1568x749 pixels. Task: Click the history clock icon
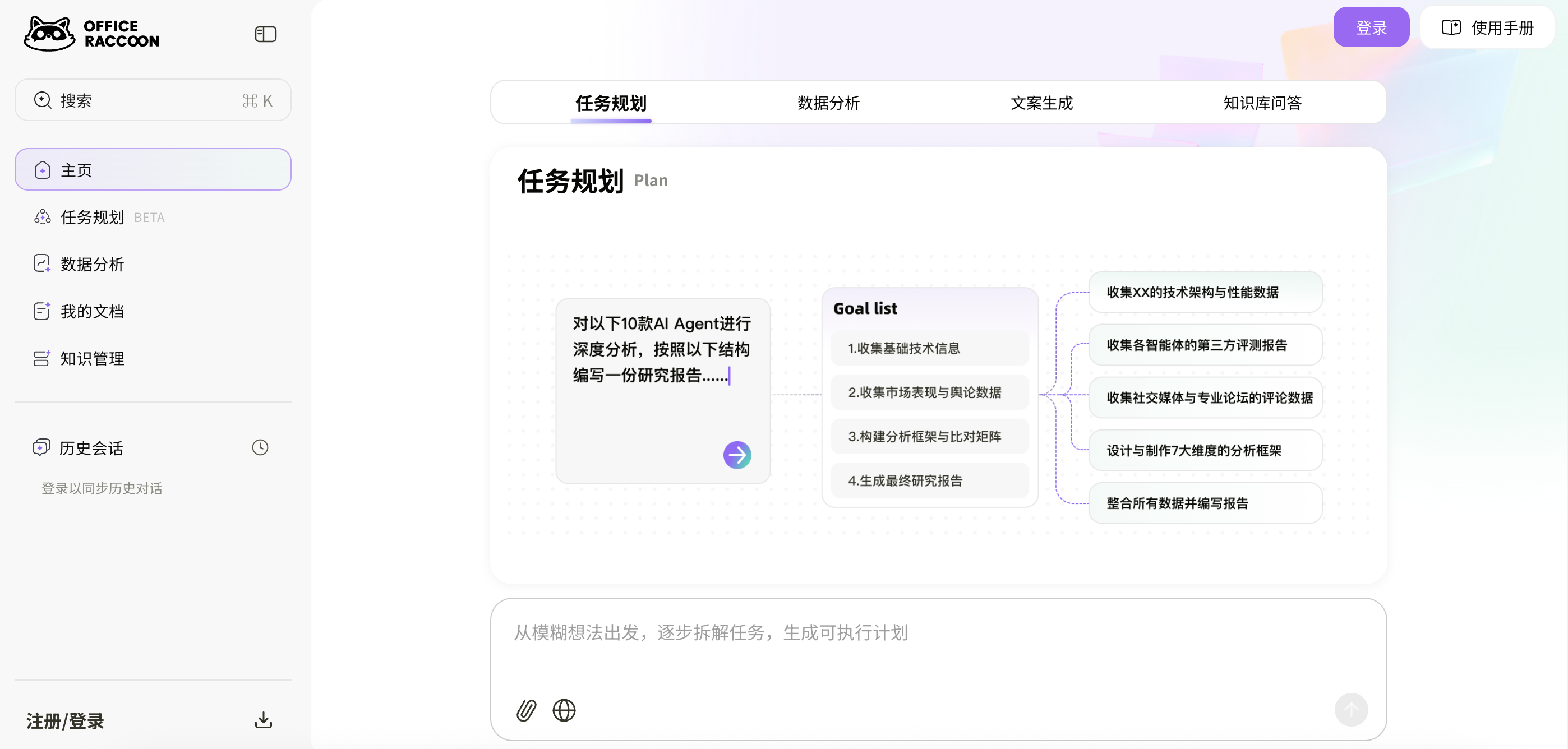point(260,448)
